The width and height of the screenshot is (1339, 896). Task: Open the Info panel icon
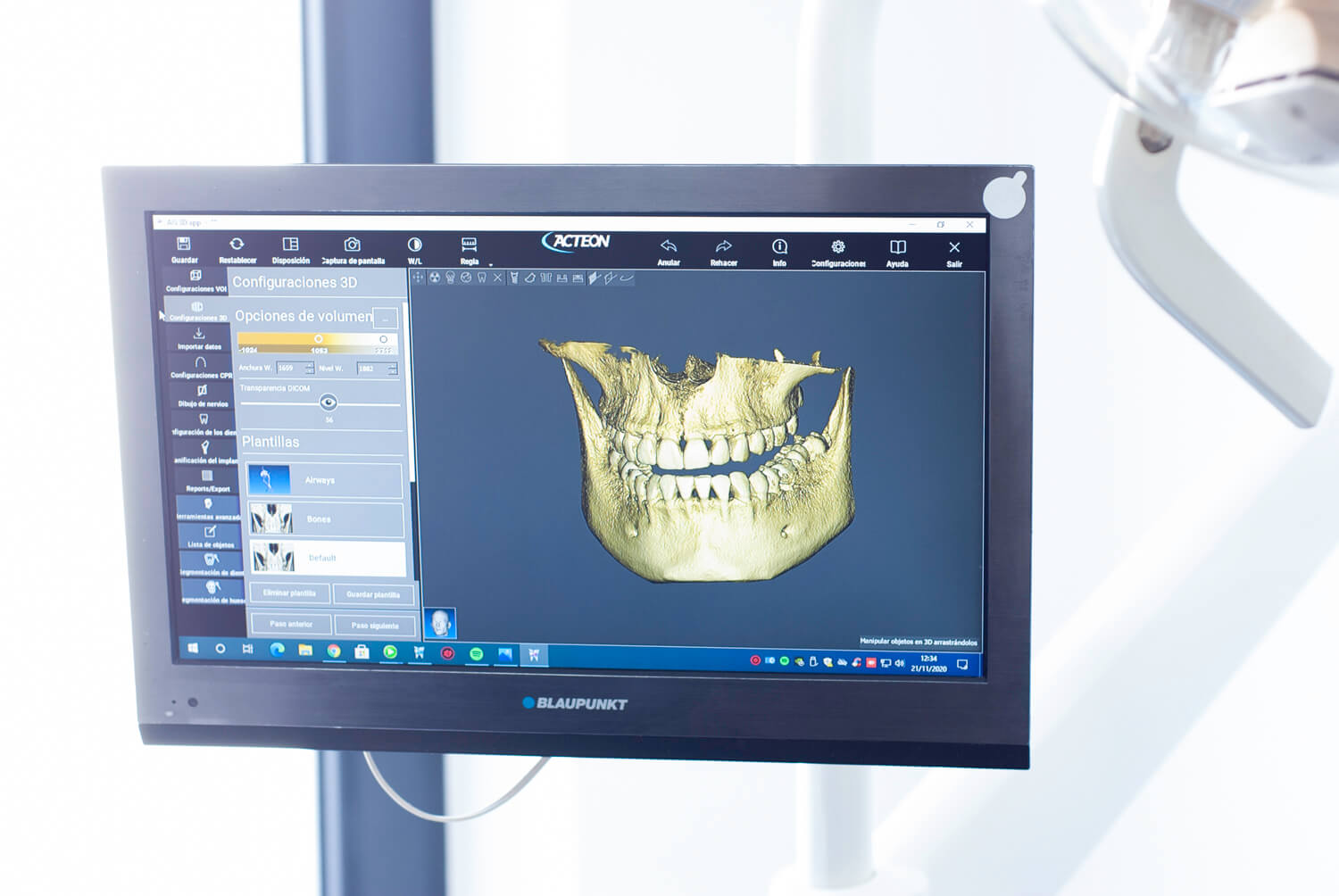[779, 247]
